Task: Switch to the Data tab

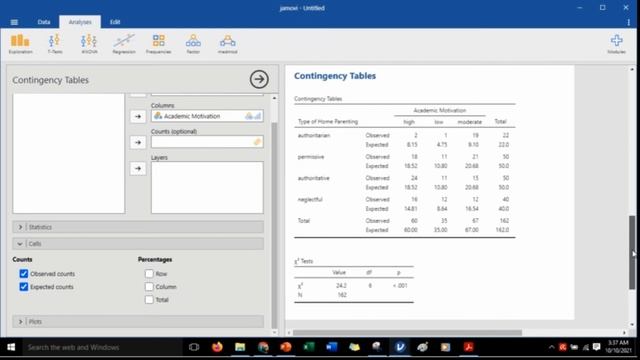Action: click(x=44, y=22)
